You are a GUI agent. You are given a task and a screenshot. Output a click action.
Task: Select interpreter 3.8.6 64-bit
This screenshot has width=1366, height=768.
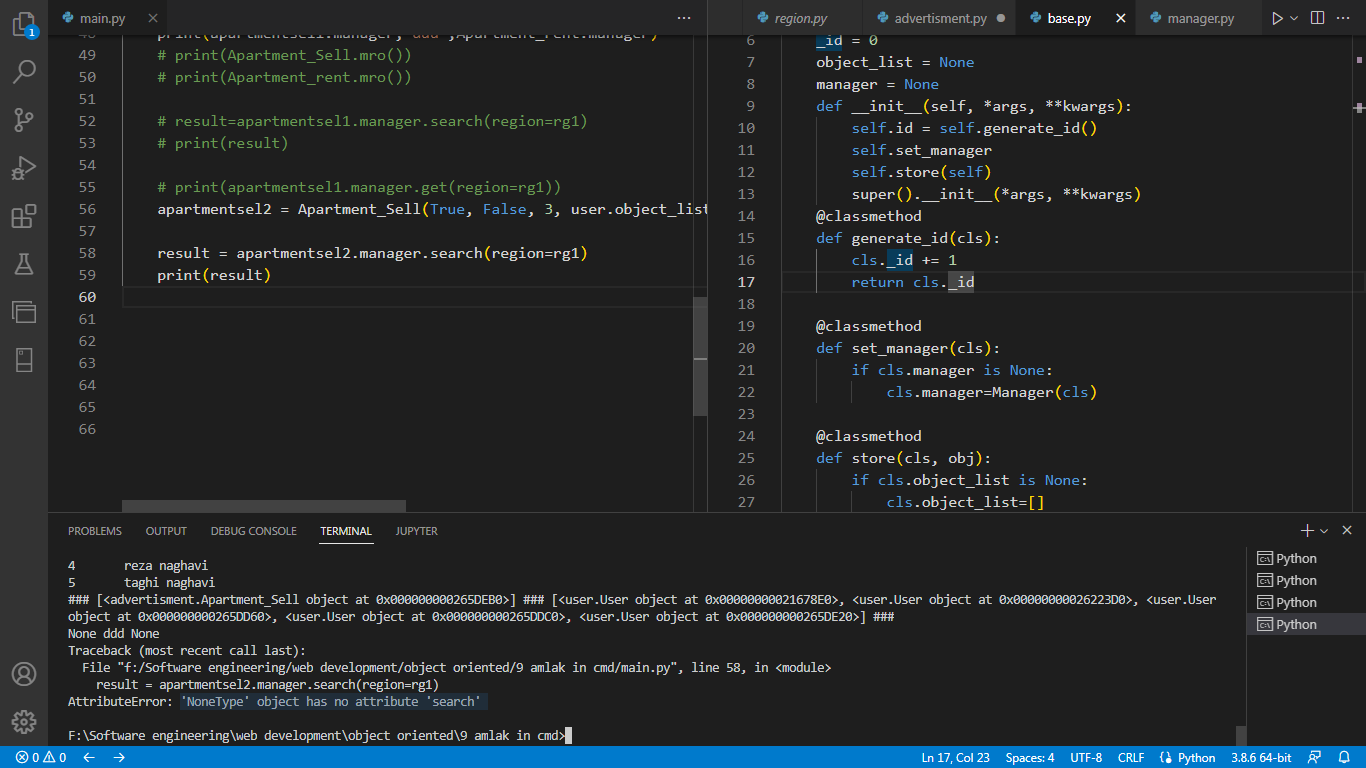(1261, 757)
